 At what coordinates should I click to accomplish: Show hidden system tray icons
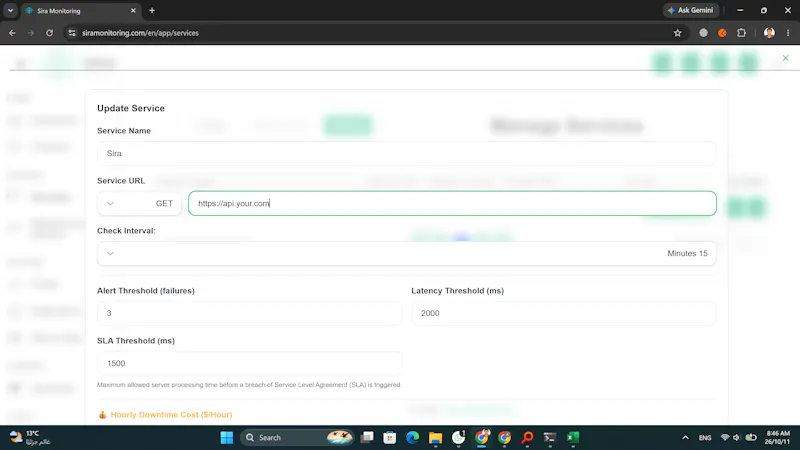coord(685,437)
